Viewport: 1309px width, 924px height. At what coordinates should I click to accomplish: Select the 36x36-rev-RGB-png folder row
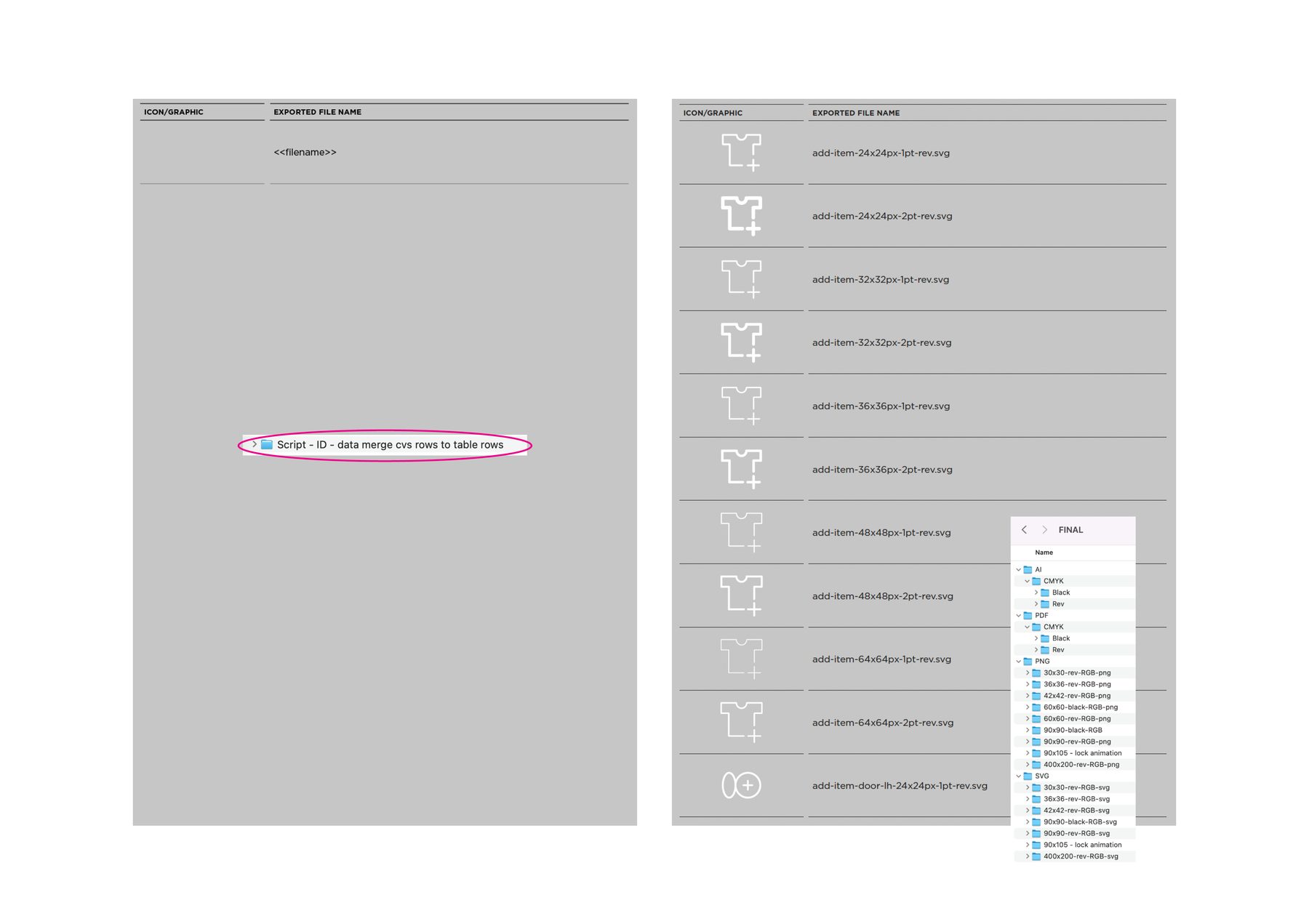pyautogui.click(x=1073, y=685)
